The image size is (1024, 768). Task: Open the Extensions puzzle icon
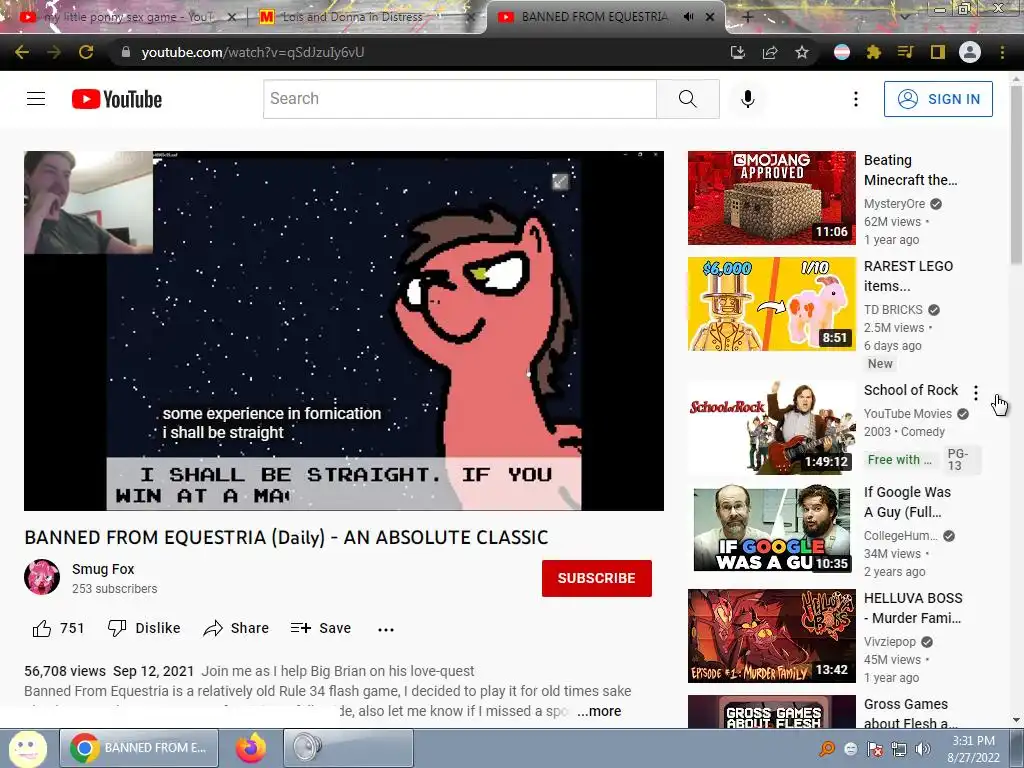coord(873,52)
